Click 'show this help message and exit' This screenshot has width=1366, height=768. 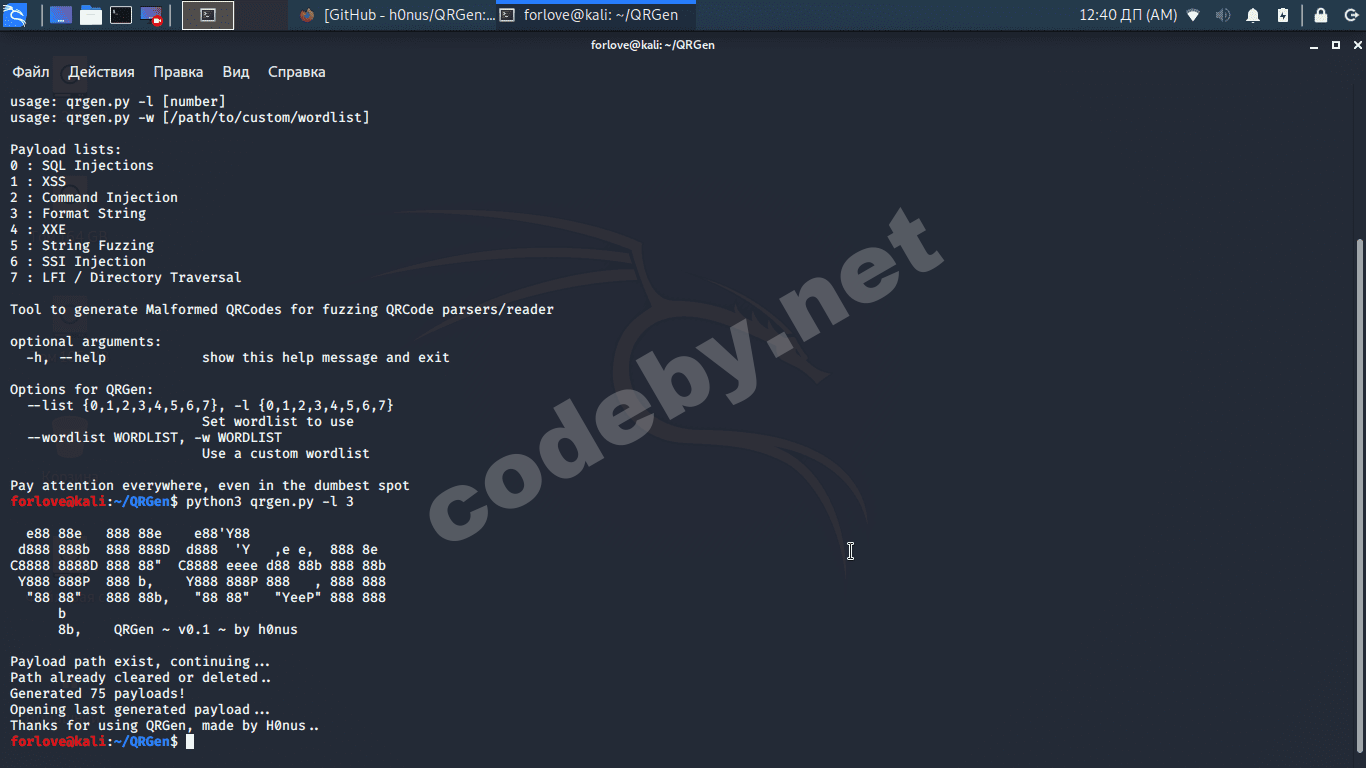tap(326, 358)
